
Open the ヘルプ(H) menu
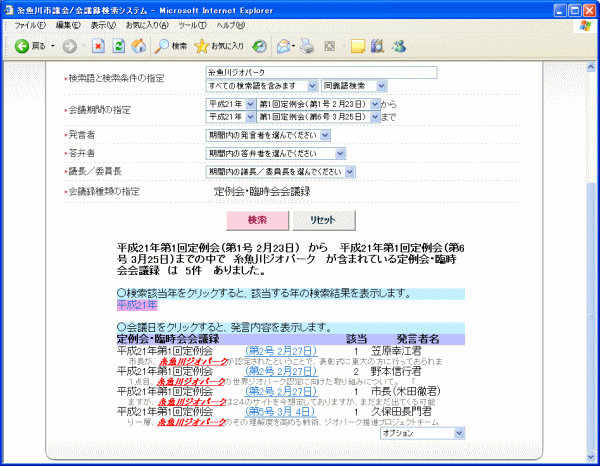[x=231, y=25]
